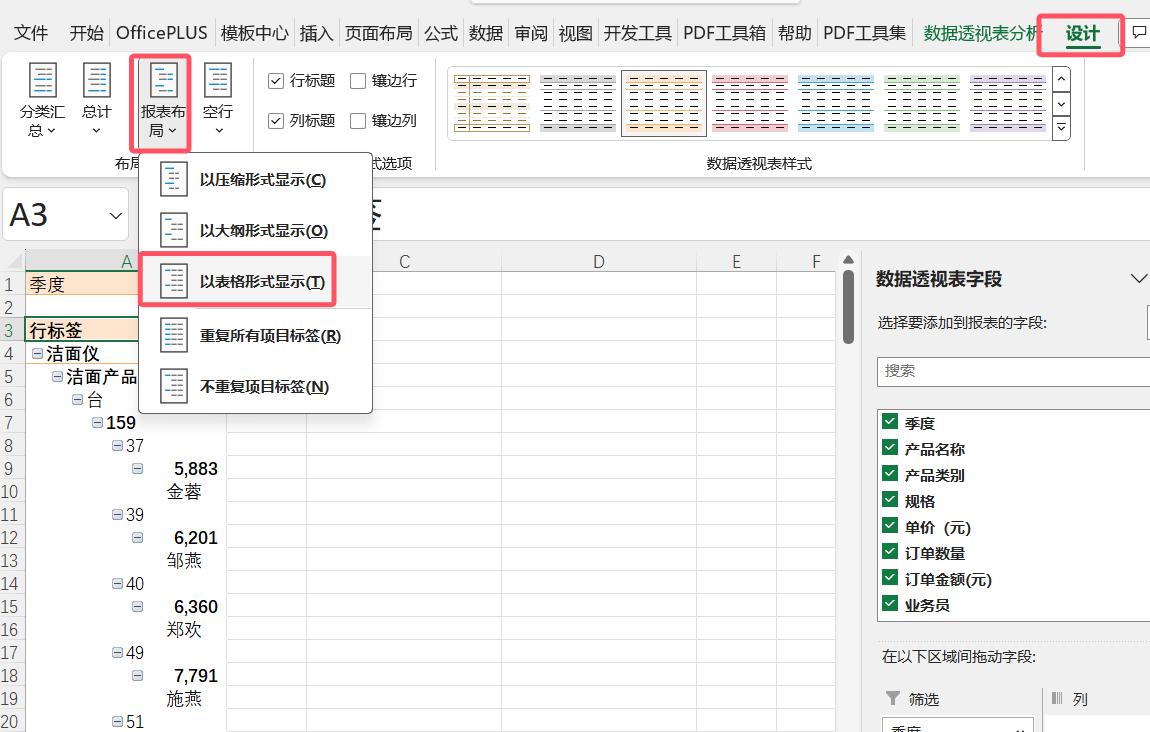Switch to the 插入 tab
The width and height of the screenshot is (1150, 732).
[316, 33]
